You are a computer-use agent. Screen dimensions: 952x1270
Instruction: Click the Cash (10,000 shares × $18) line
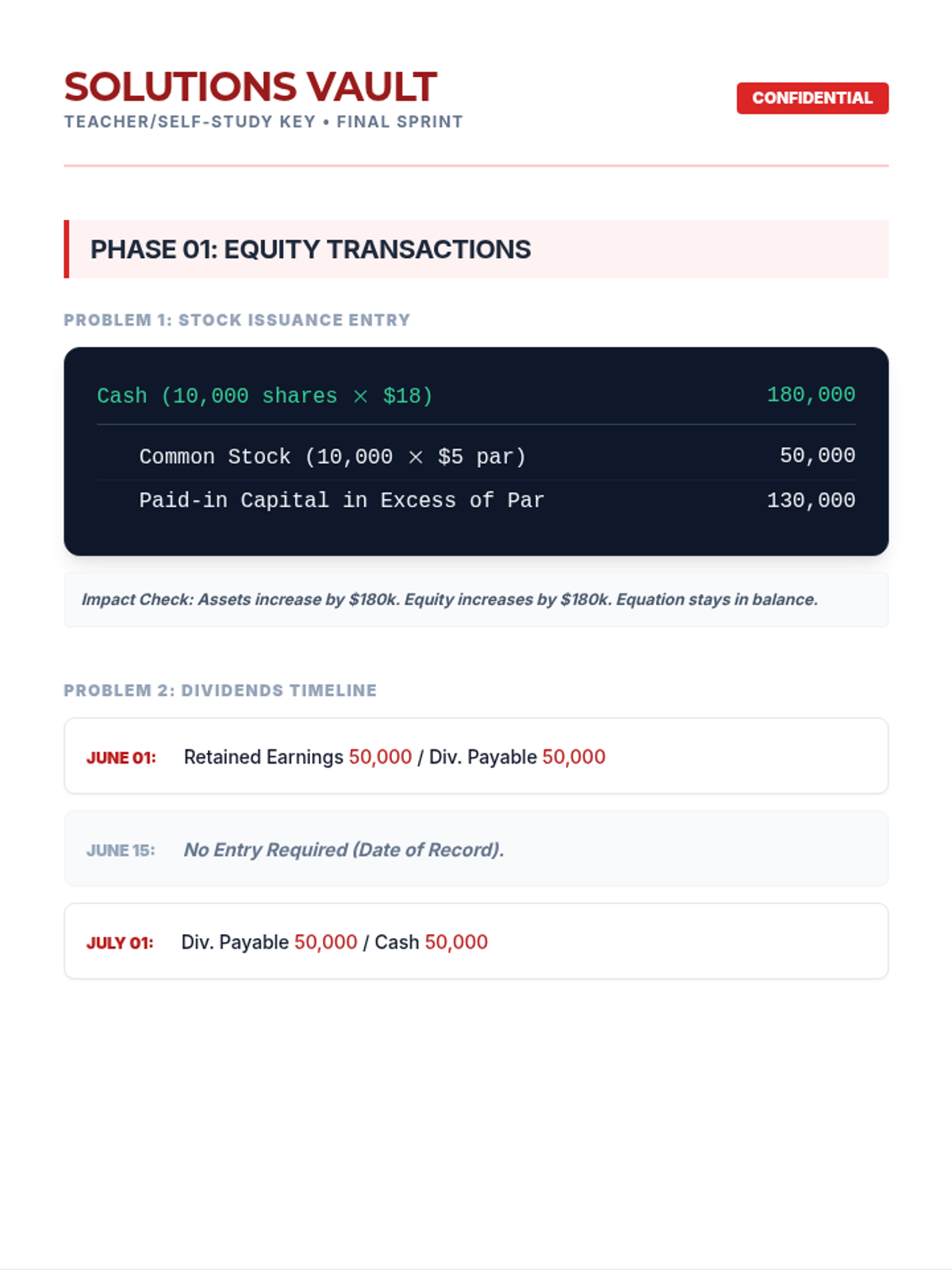click(x=265, y=395)
